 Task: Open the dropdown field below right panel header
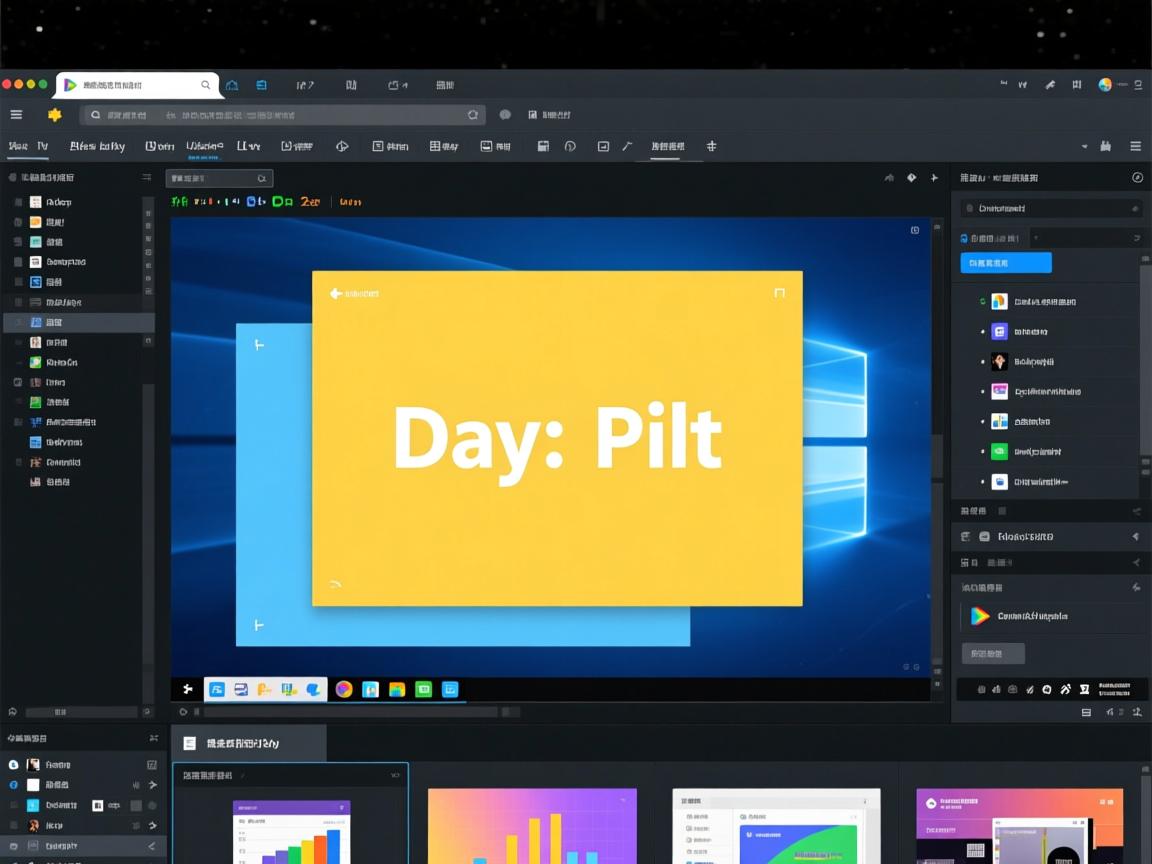point(1050,208)
